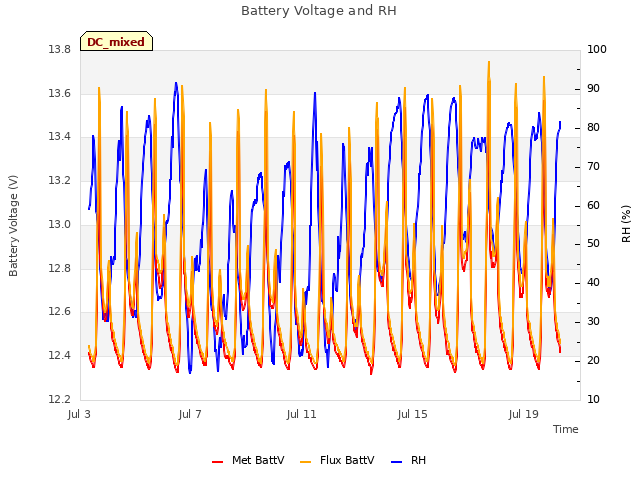The width and height of the screenshot is (640, 480).
Task: Click the Battery Voltage (V) axis label
Action: point(13,226)
